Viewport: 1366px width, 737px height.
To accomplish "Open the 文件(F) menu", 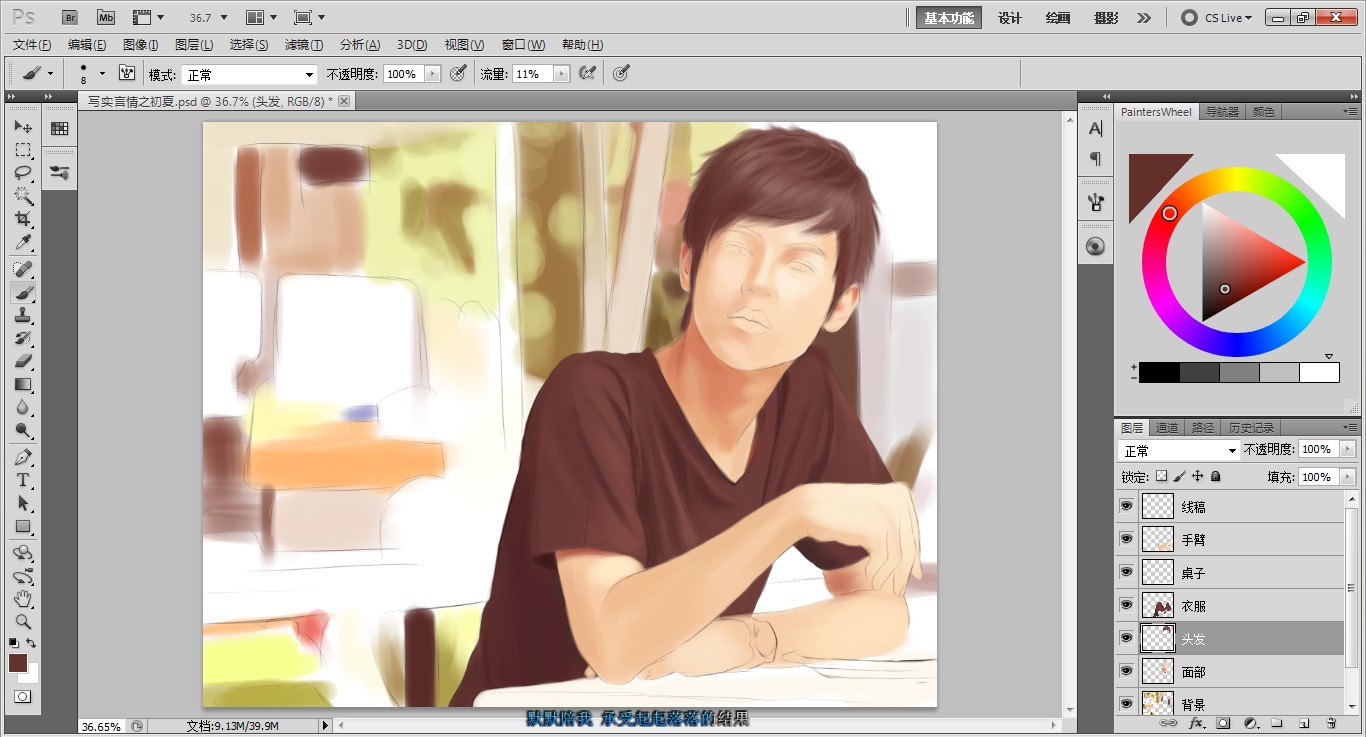I will (32, 45).
